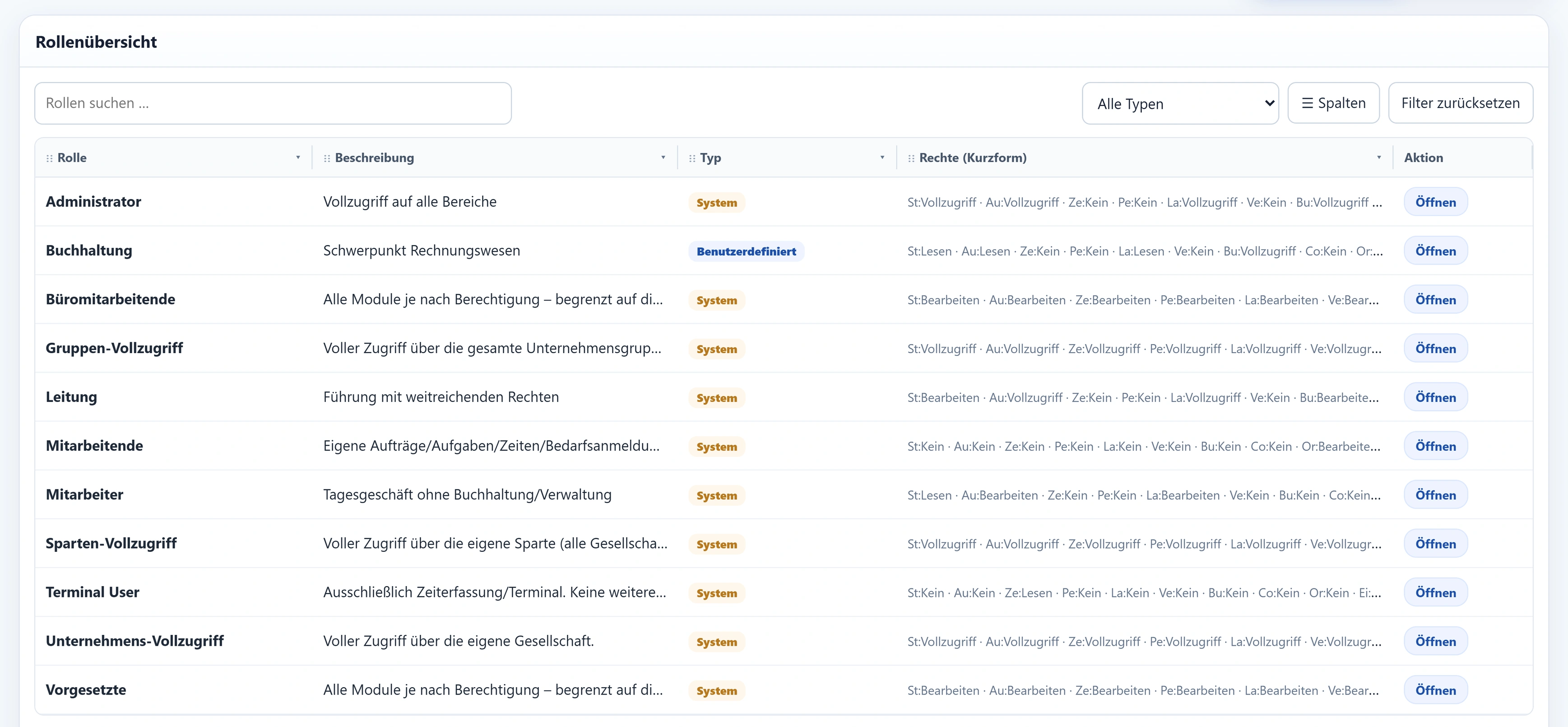Click Öffnen for Sparten-Vollzugriff role
The height and width of the screenshot is (727, 1568).
(1435, 544)
